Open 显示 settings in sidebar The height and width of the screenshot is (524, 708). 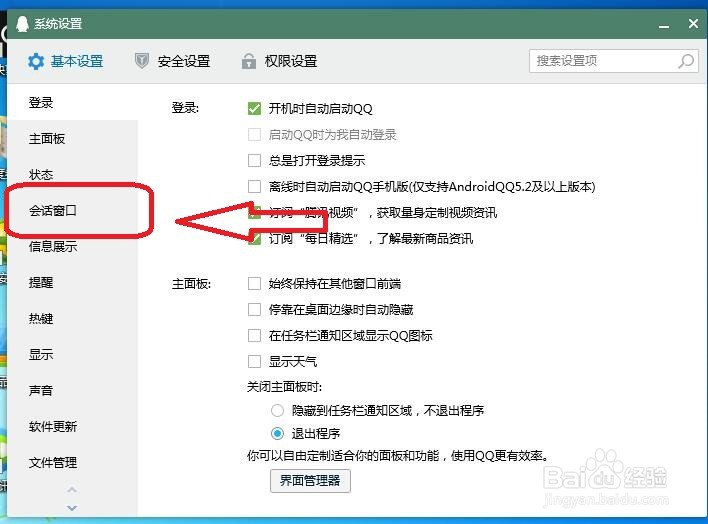click(x=72, y=355)
